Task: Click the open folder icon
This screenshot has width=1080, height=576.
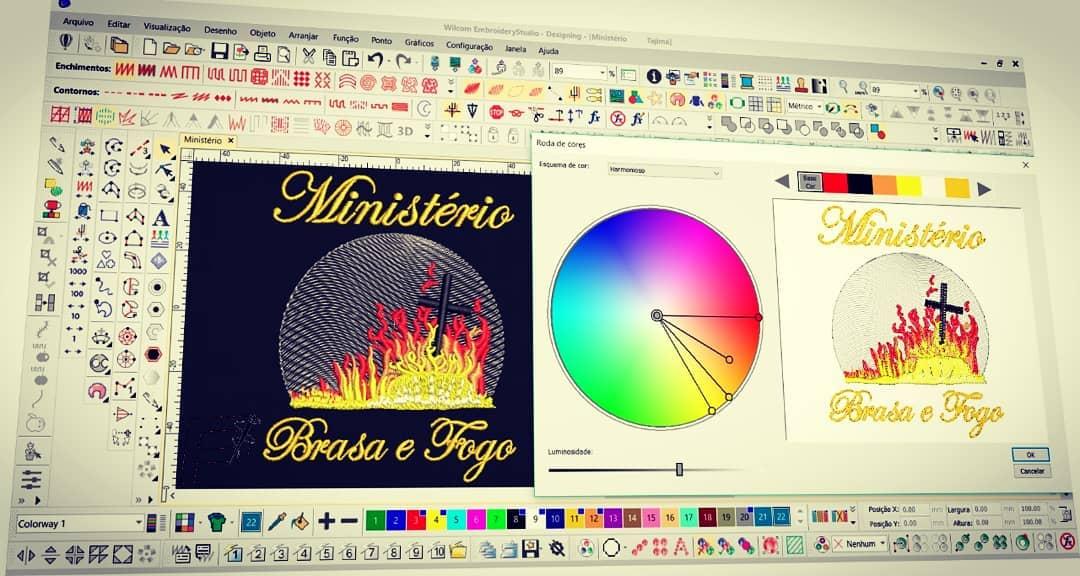Action: (x=171, y=48)
